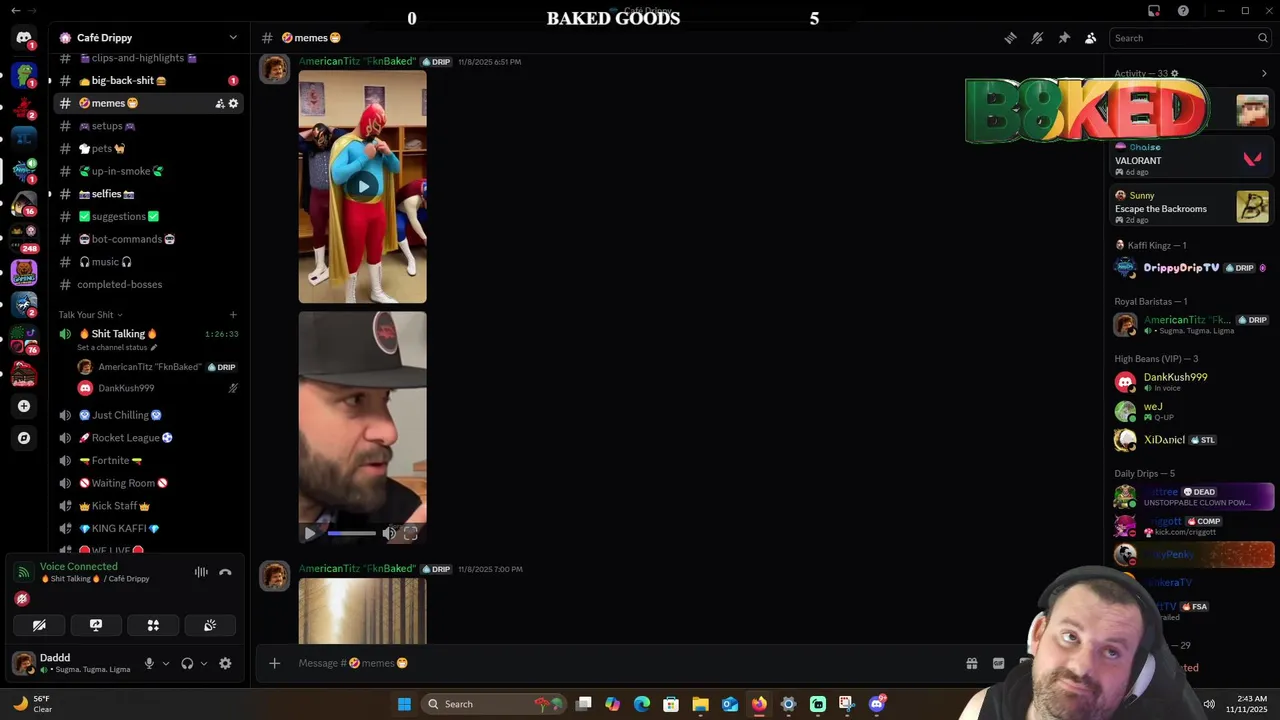
Task: Click the channel Search field
Action: pos(1190,38)
